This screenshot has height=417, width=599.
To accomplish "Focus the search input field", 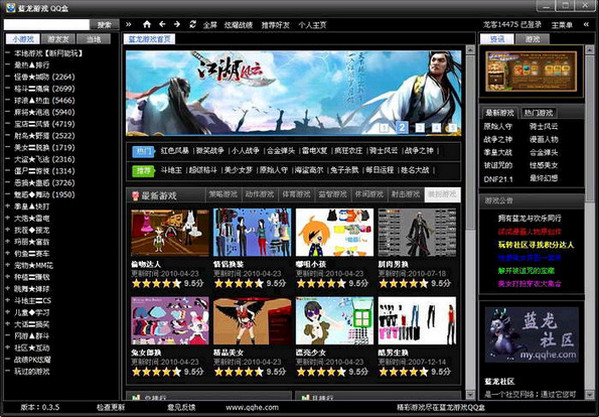I will click(47, 25).
